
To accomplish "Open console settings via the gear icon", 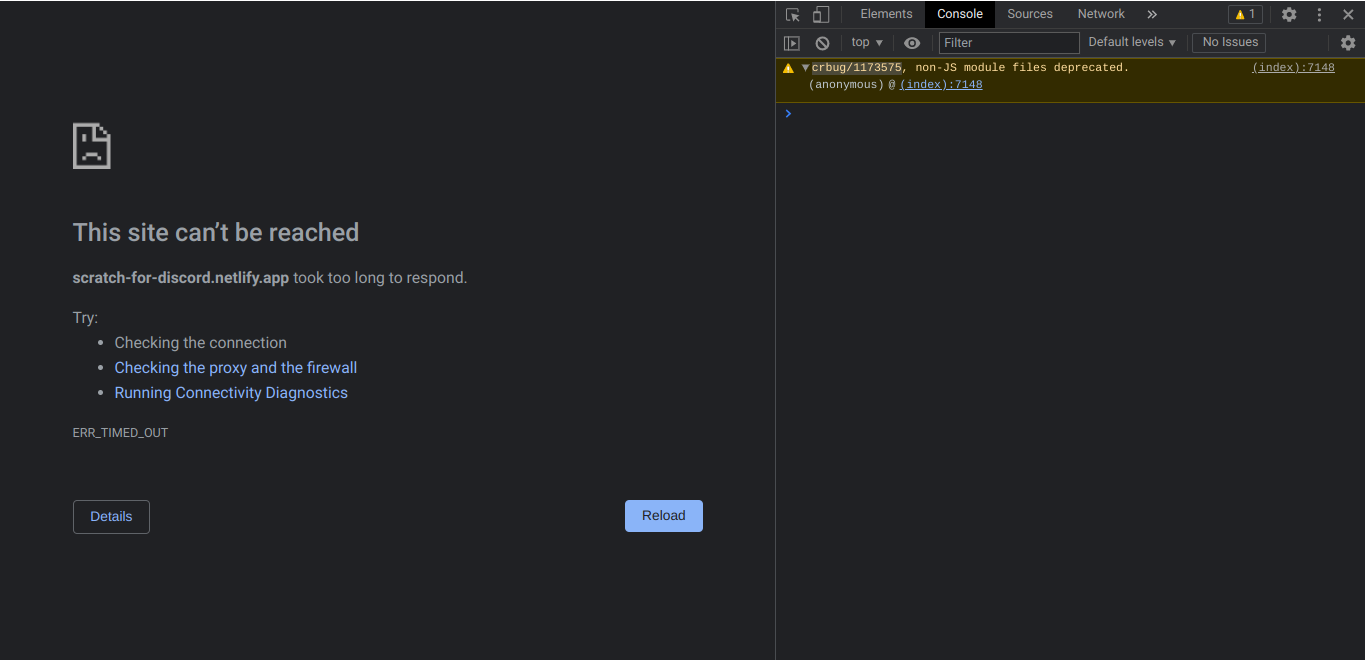I will click(1348, 42).
